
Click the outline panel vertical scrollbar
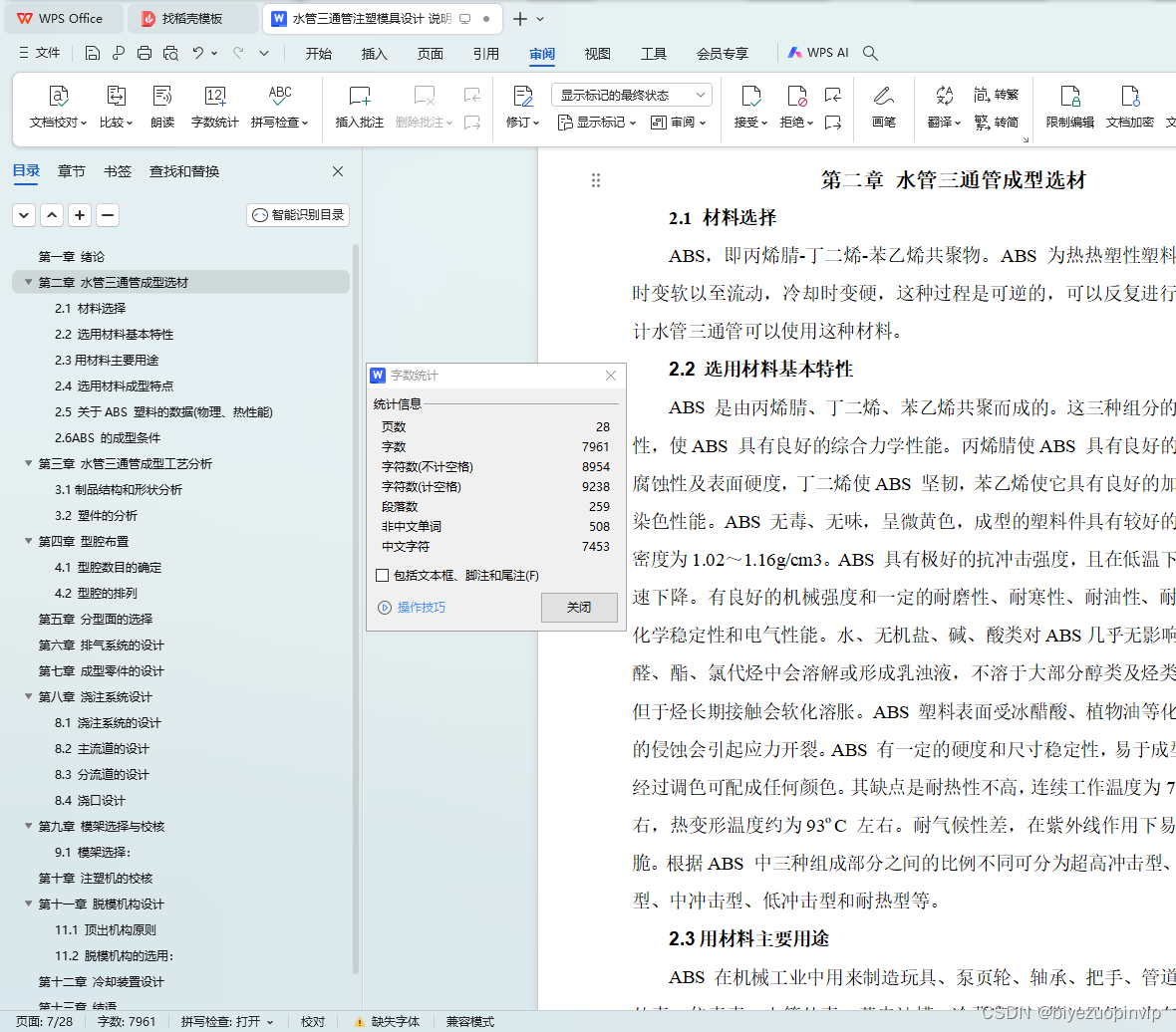pyautogui.click(x=356, y=609)
